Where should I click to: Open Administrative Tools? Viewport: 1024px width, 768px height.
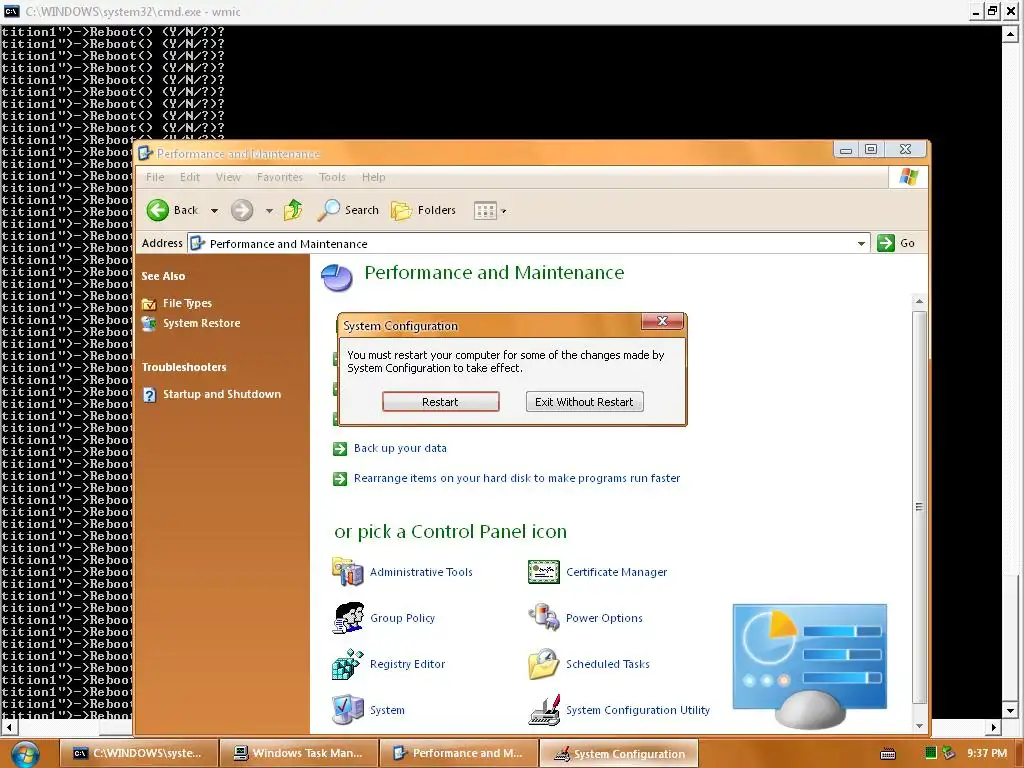point(421,572)
